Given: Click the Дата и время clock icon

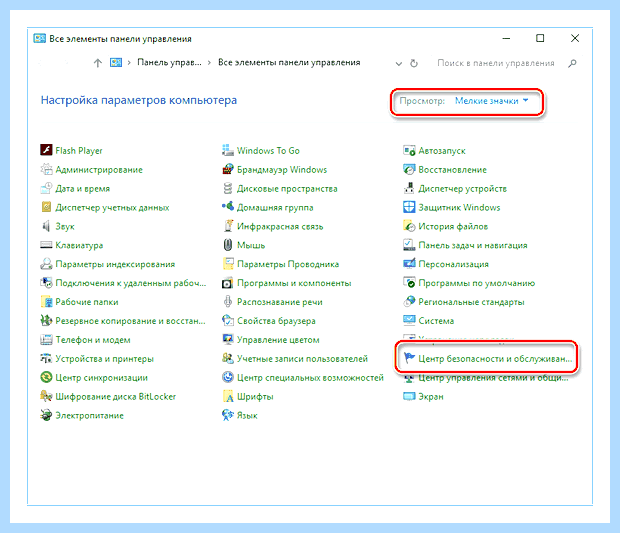Looking at the screenshot, I should (46, 188).
